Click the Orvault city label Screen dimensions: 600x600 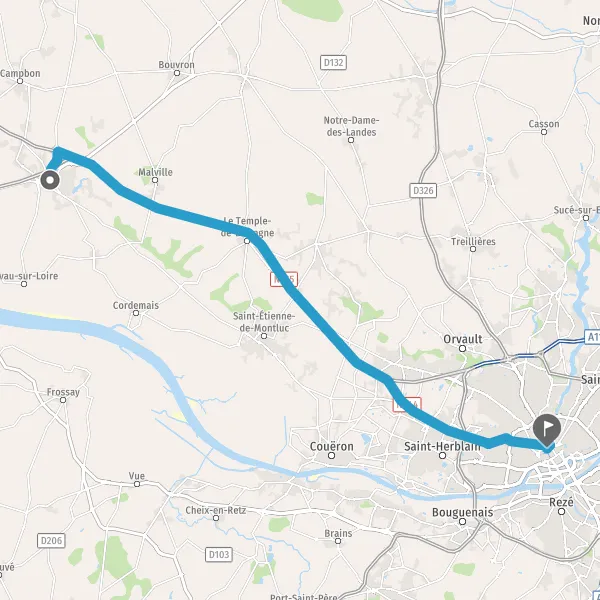coord(463,339)
